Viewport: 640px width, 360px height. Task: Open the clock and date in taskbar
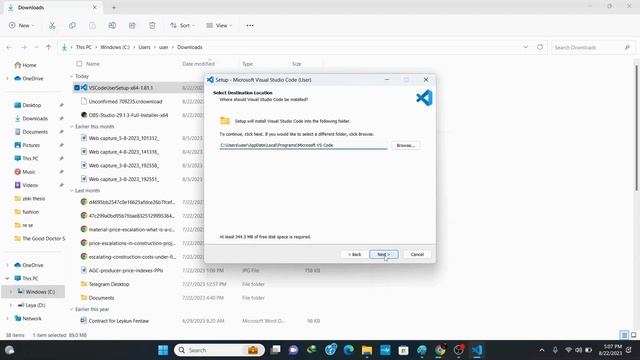pos(611,350)
